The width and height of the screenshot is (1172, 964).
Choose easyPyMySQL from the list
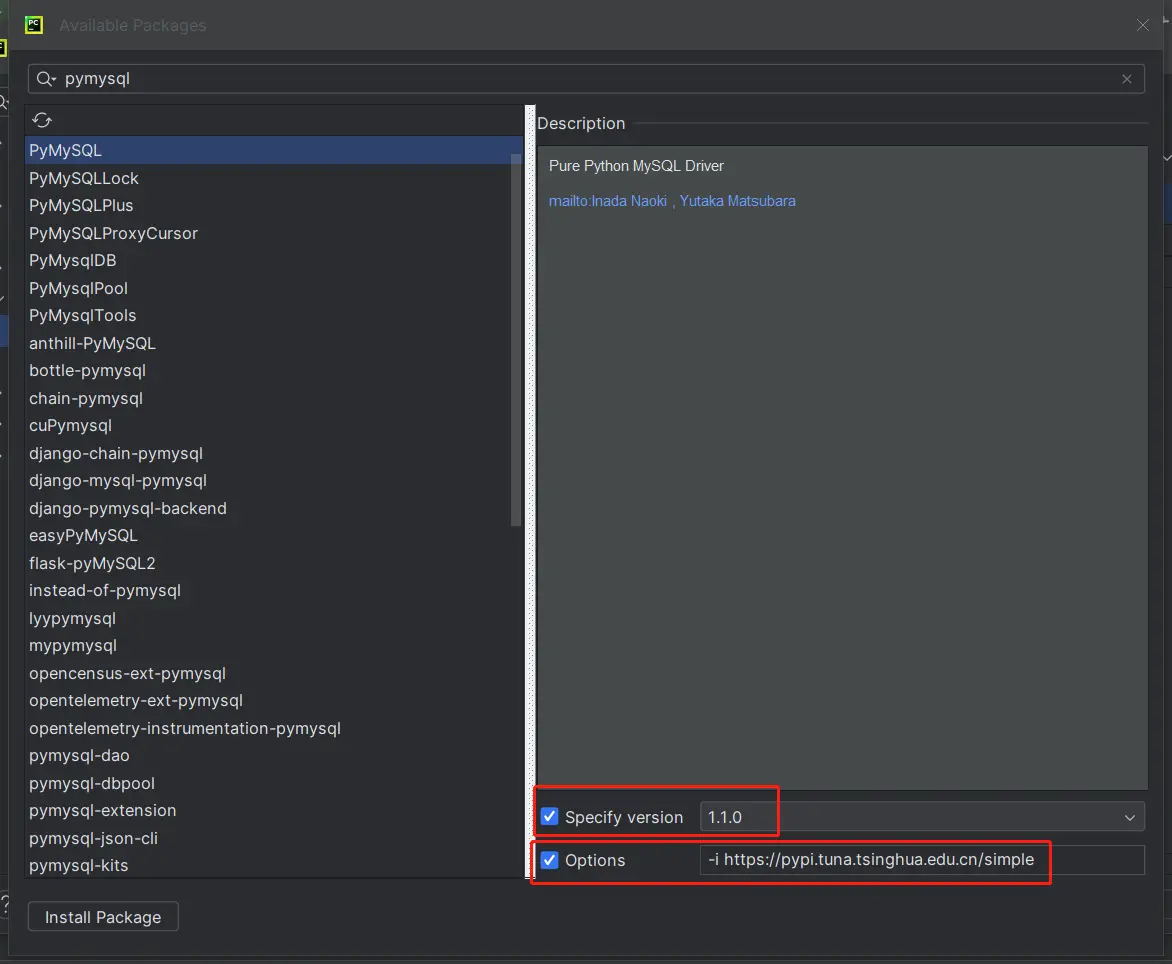click(274, 536)
